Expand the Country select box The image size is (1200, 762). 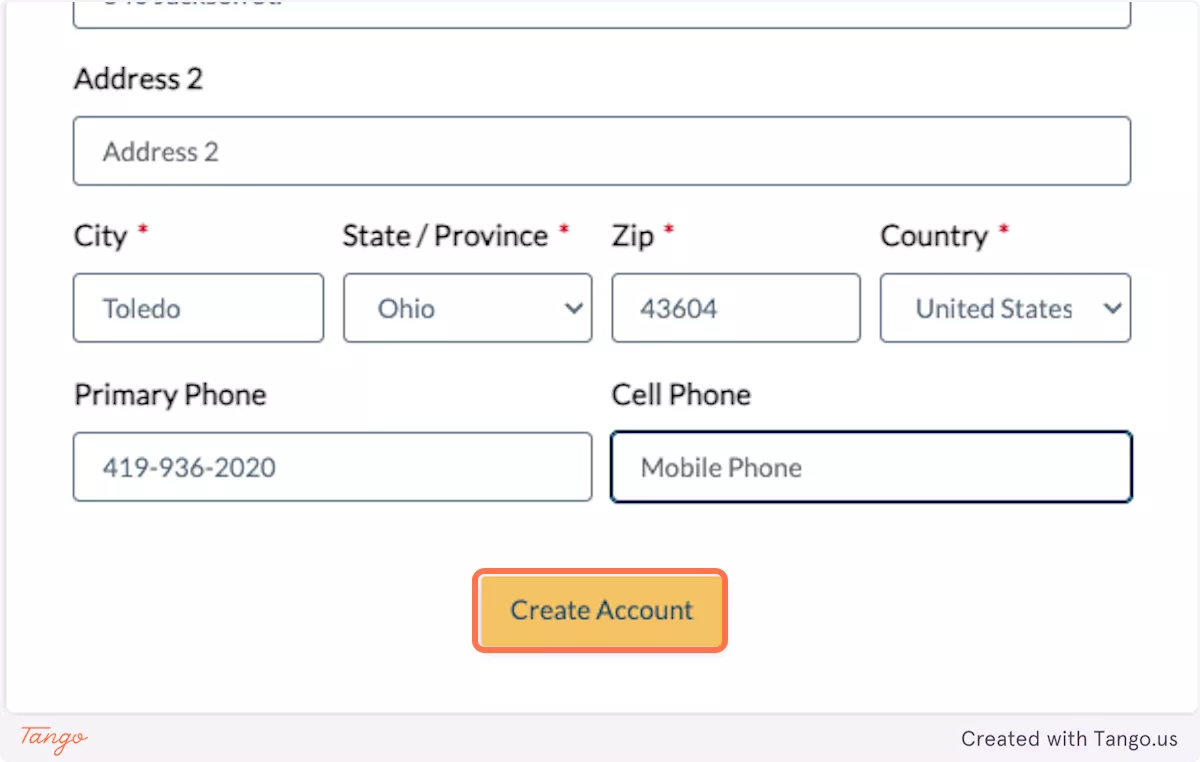[1004, 308]
